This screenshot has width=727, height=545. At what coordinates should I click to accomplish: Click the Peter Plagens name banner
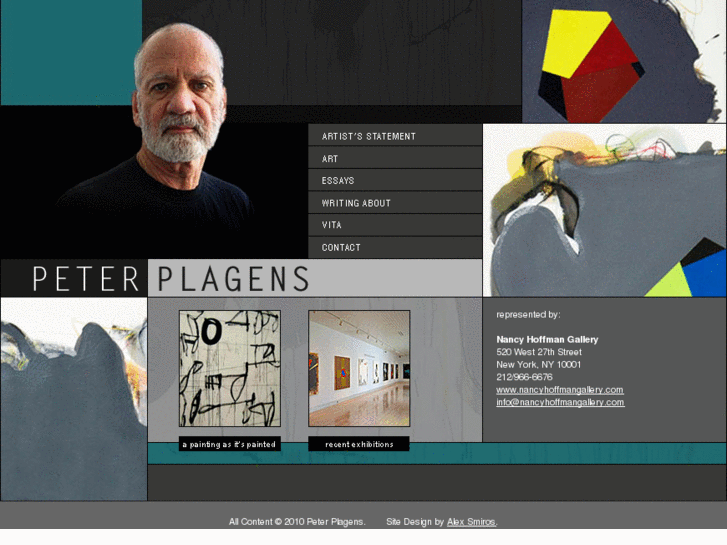click(241, 278)
